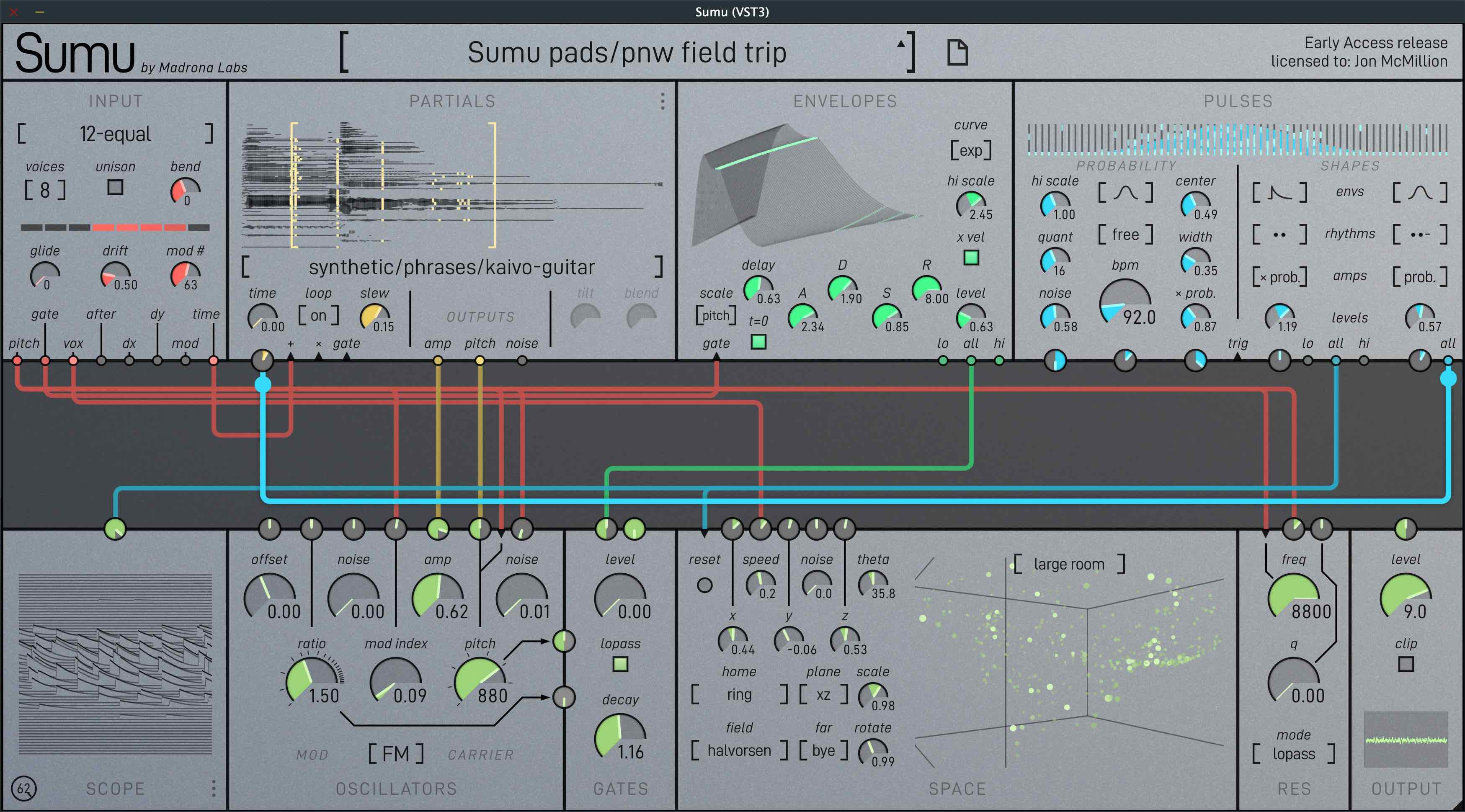Click the Envelopes hi output jack
The image size is (1465, 812).
click(999, 360)
